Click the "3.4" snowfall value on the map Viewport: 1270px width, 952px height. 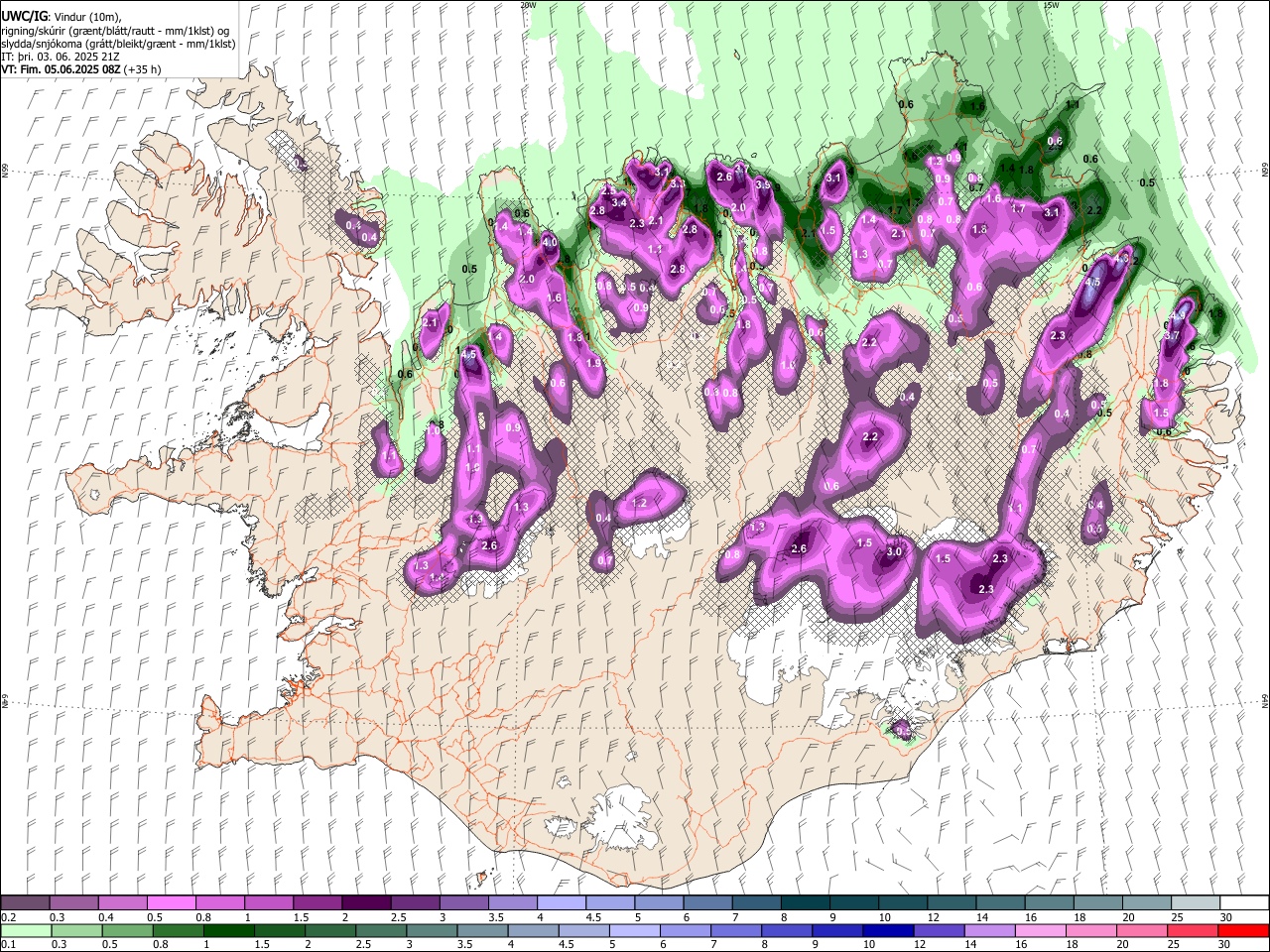(x=619, y=202)
